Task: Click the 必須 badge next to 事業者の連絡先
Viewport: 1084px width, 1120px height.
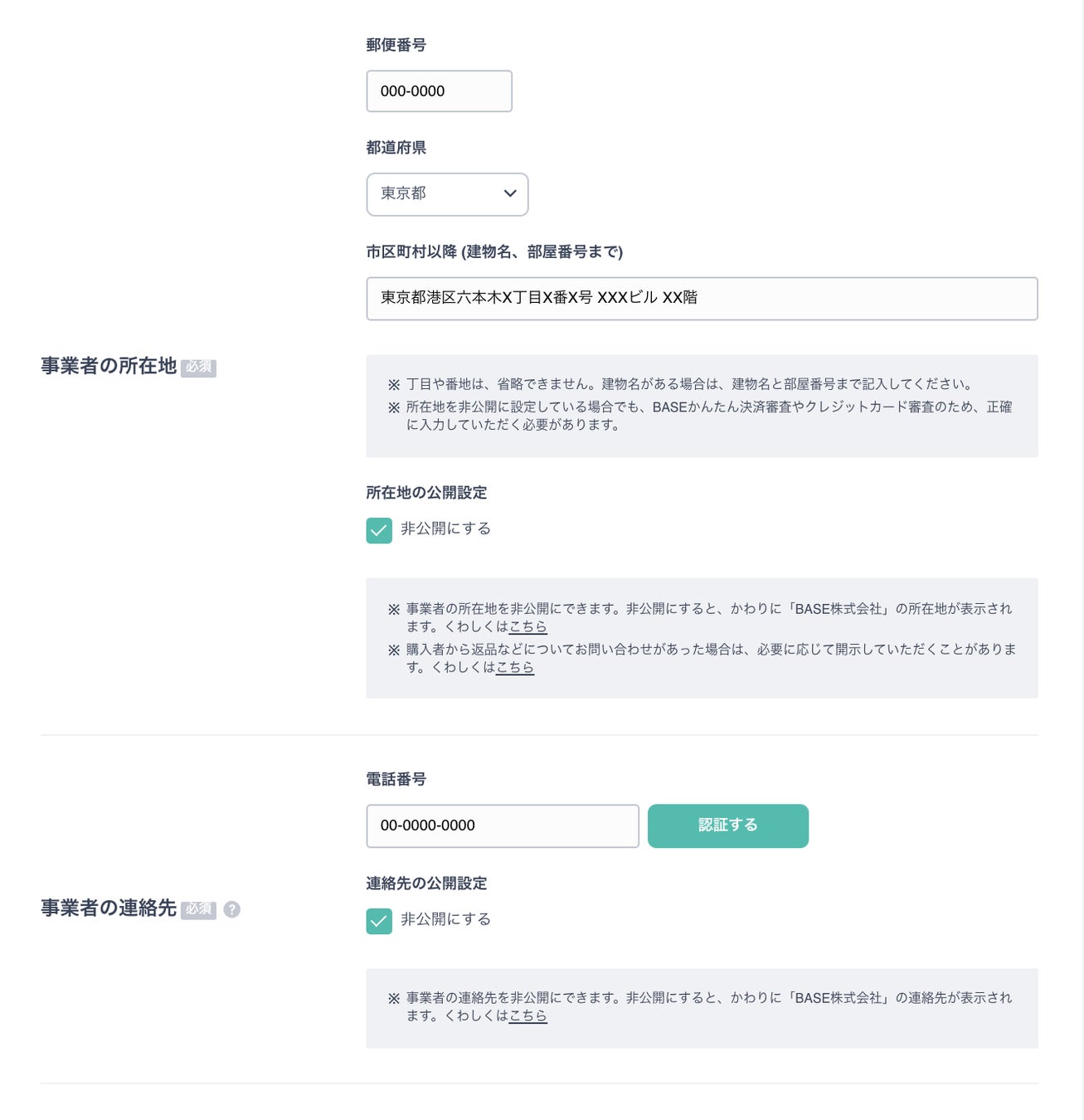Action: tap(198, 909)
